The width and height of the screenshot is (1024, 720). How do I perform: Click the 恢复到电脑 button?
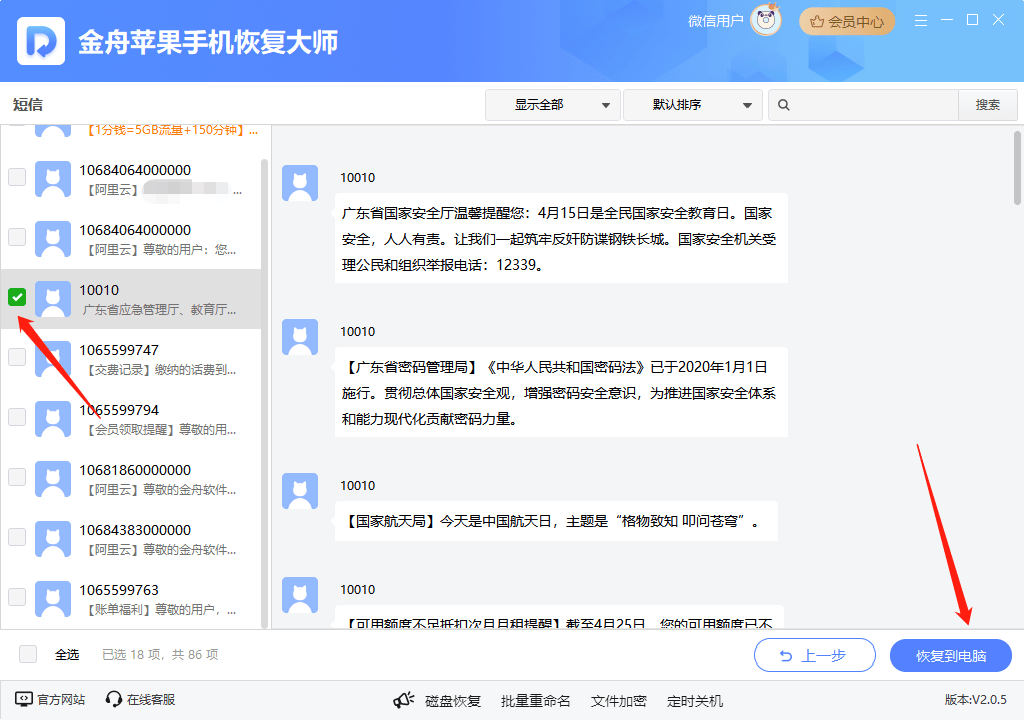click(950, 656)
